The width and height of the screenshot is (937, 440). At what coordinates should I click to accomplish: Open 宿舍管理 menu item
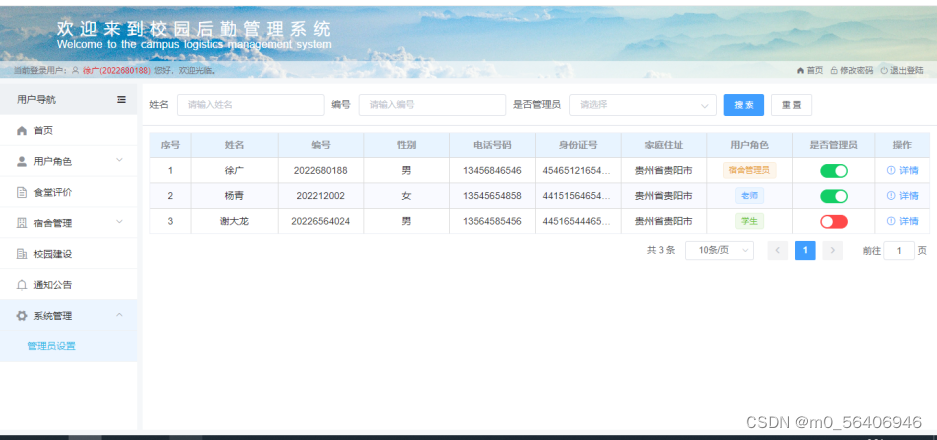[69, 223]
